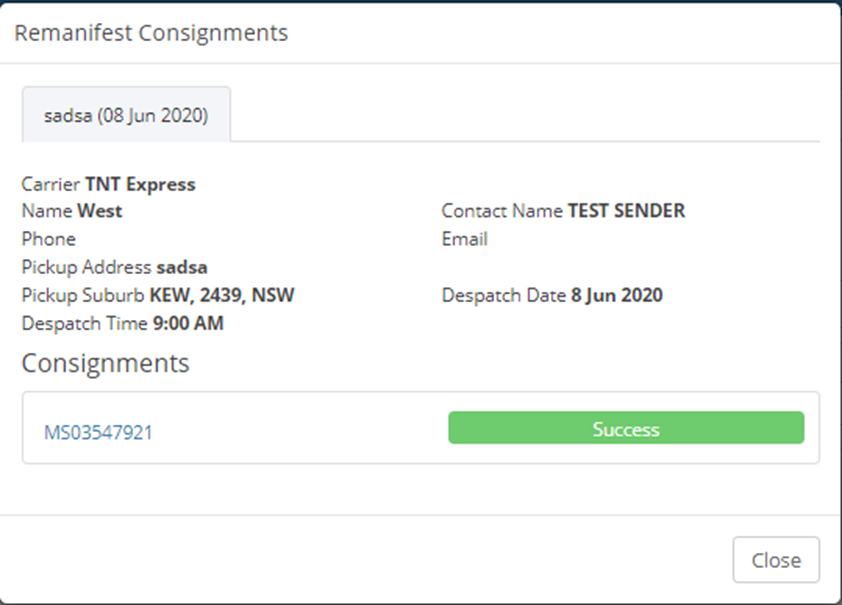Image resolution: width=842 pixels, height=605 pixels.
Task: Click the Phone field label
Action: coord(48,239)
